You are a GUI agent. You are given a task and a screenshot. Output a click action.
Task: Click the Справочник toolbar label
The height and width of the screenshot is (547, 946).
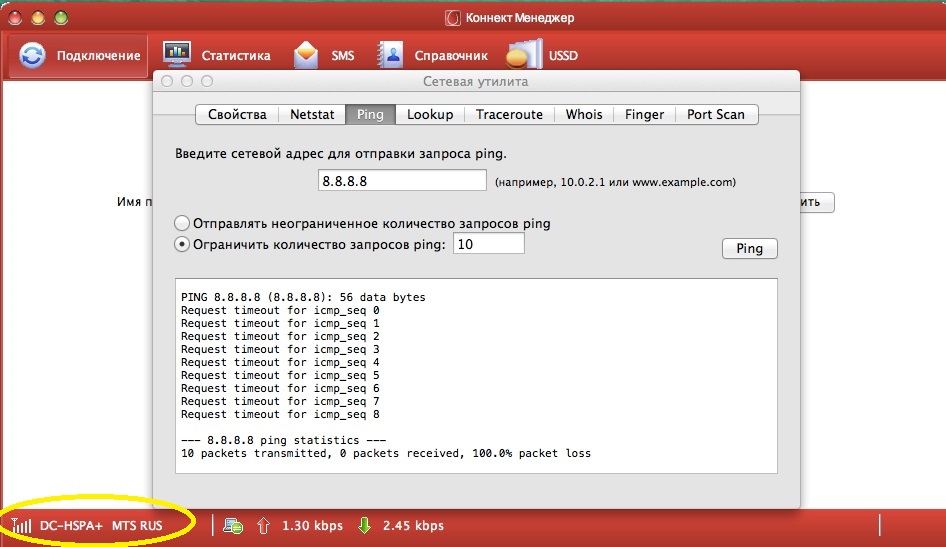pos(451,55)
